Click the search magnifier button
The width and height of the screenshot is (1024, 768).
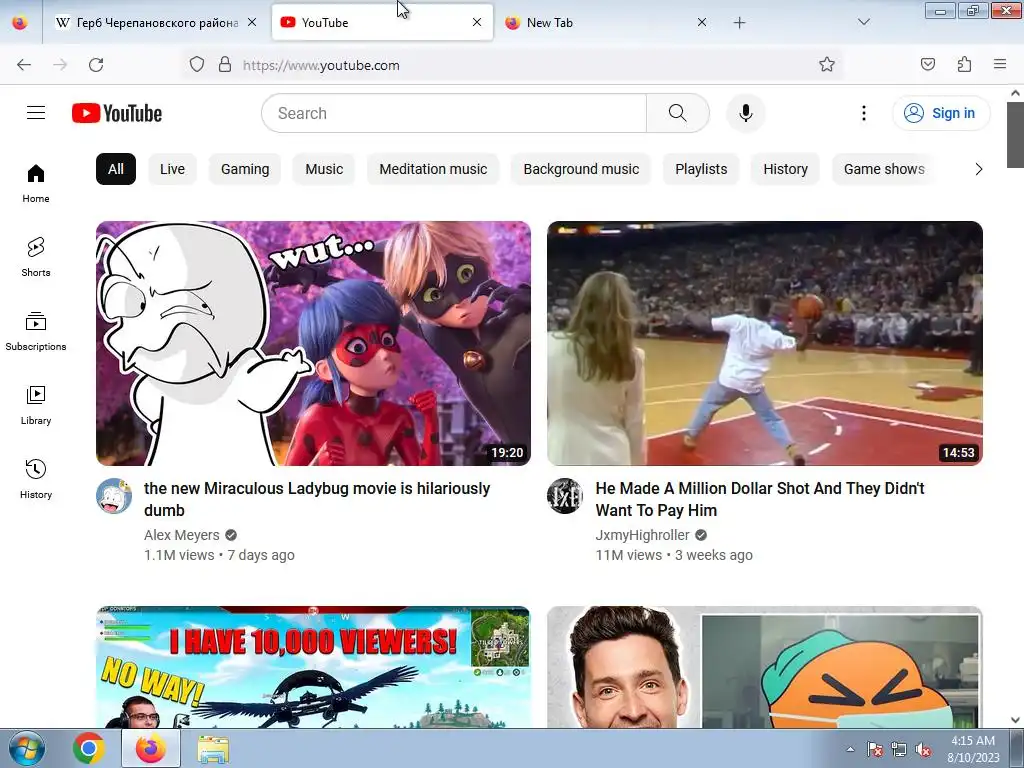(677, 113)
